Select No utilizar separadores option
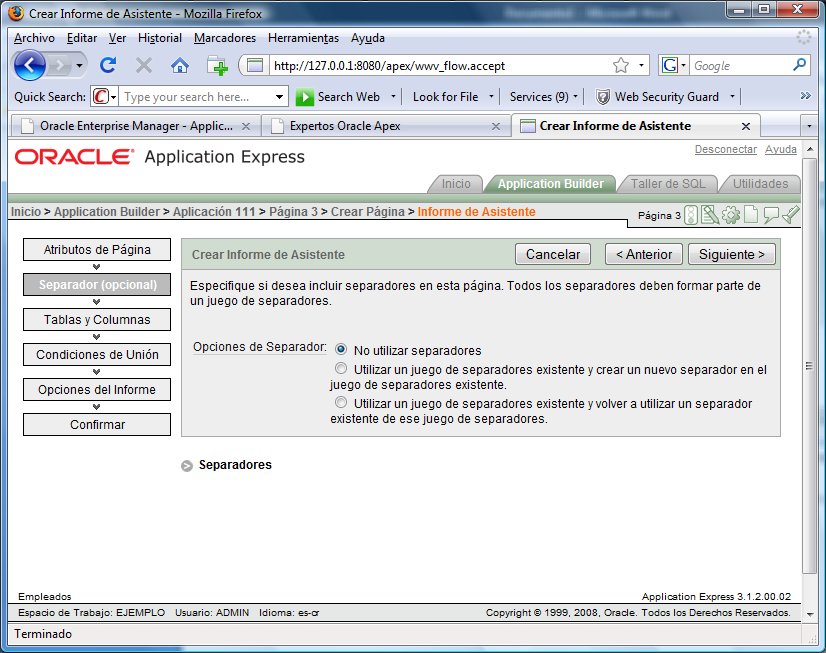 point(341,349)
